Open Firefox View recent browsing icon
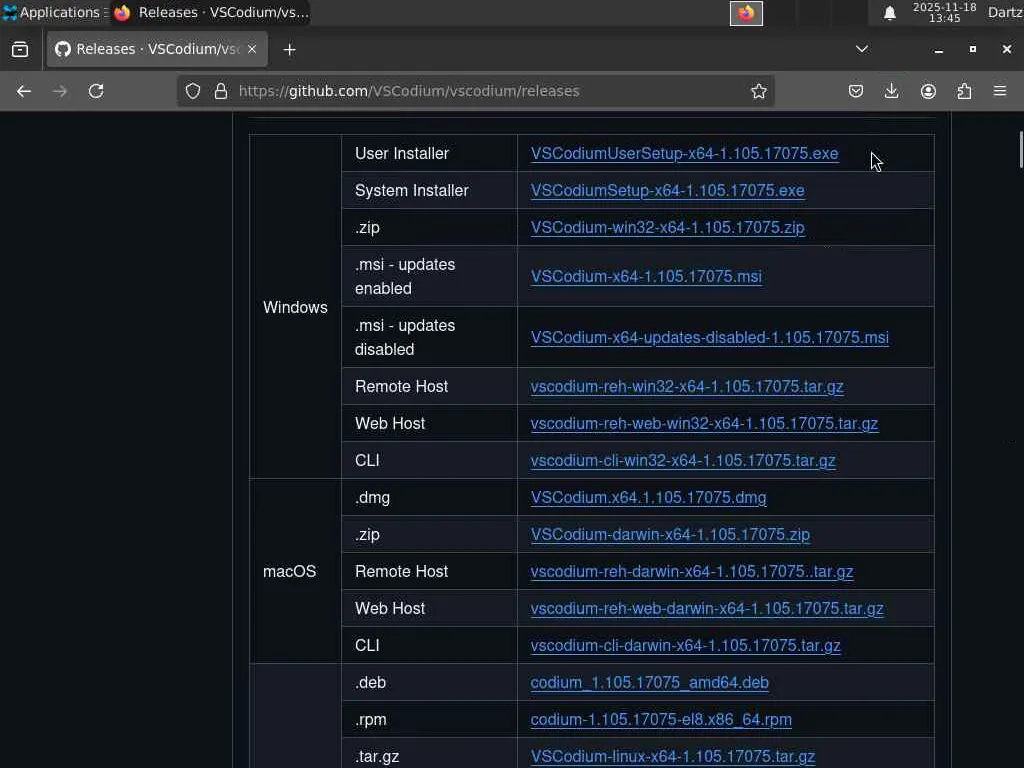 [20, 50]
